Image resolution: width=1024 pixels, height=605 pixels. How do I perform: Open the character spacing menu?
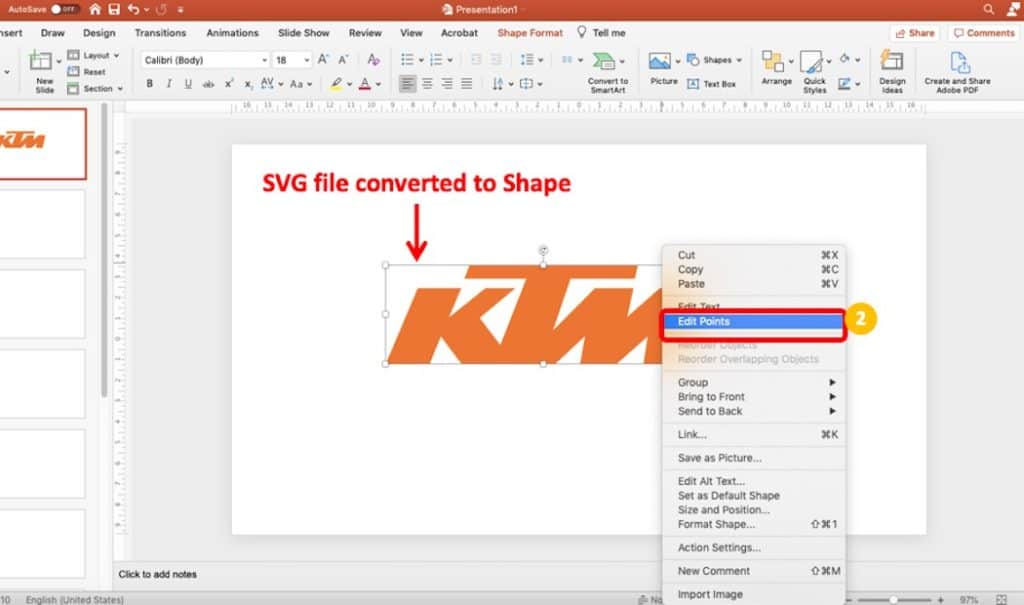point(271,84)
